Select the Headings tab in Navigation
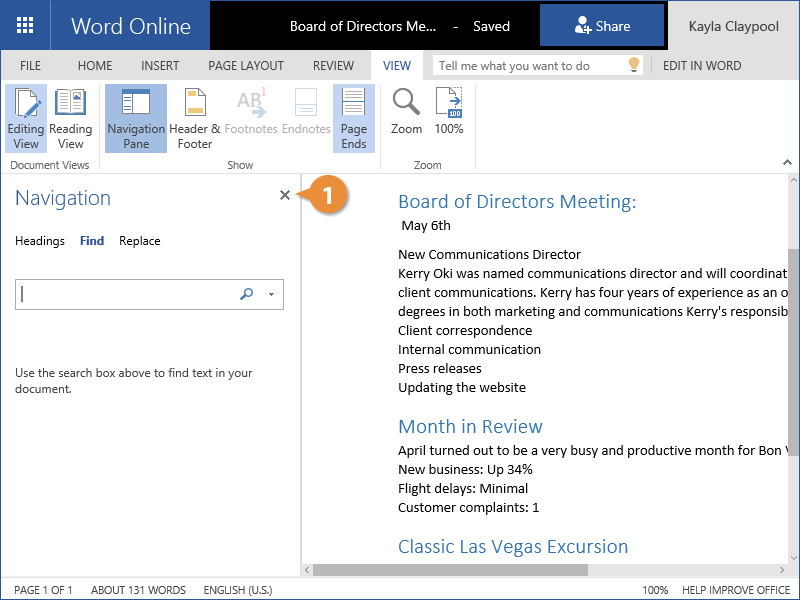The width and height of the screenshot is (800, 600). pyautogui.click(x=40, y=241)
